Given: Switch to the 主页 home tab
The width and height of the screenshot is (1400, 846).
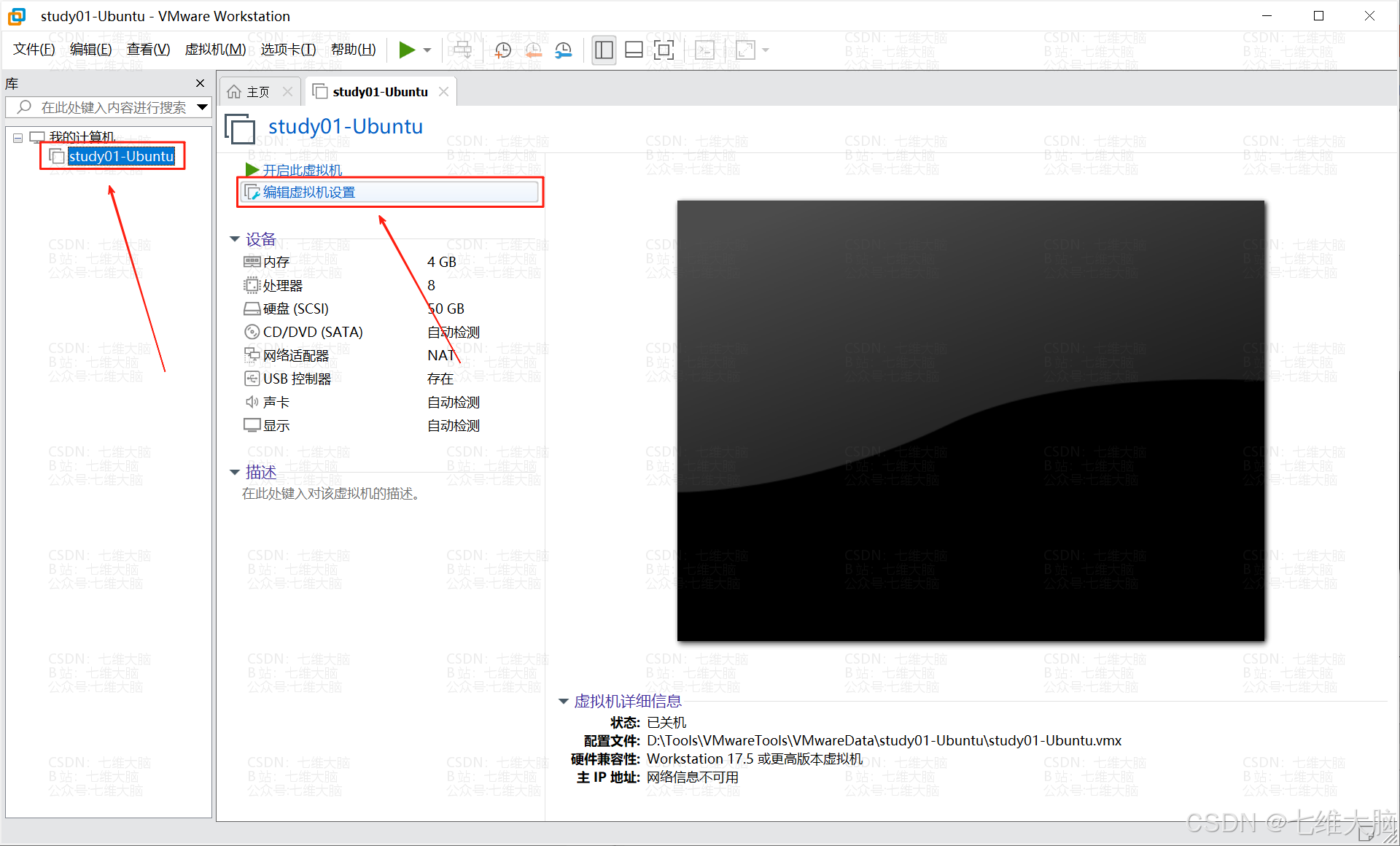Looking at the screenshot, I should [x=257, y=92].
